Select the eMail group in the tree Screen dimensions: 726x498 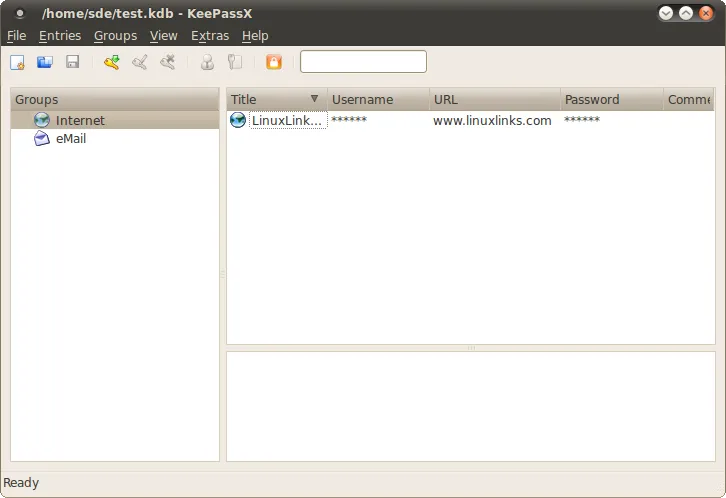click(x=70, y=139)
